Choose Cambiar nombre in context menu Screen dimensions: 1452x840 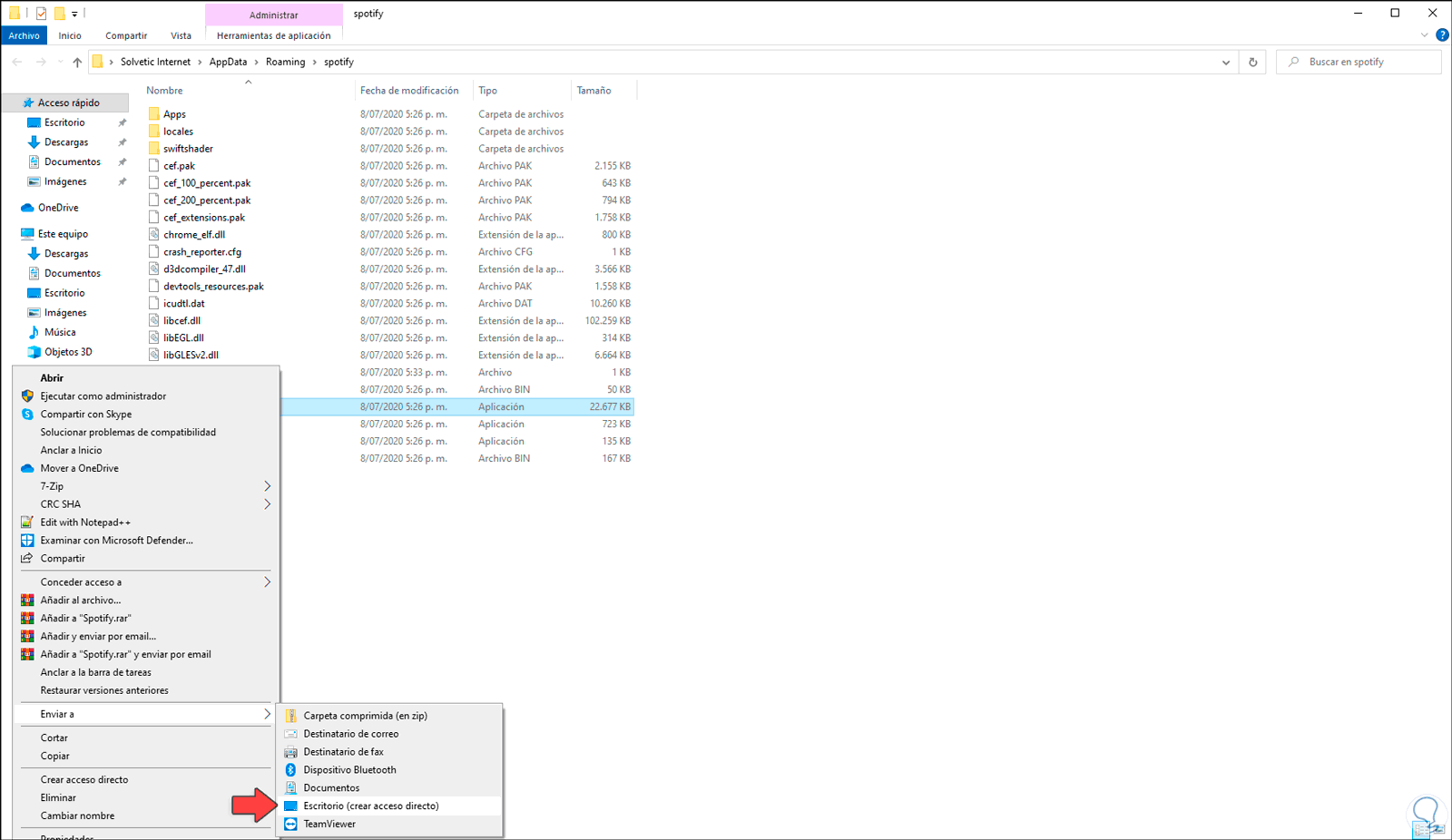[x=77, y=816]
